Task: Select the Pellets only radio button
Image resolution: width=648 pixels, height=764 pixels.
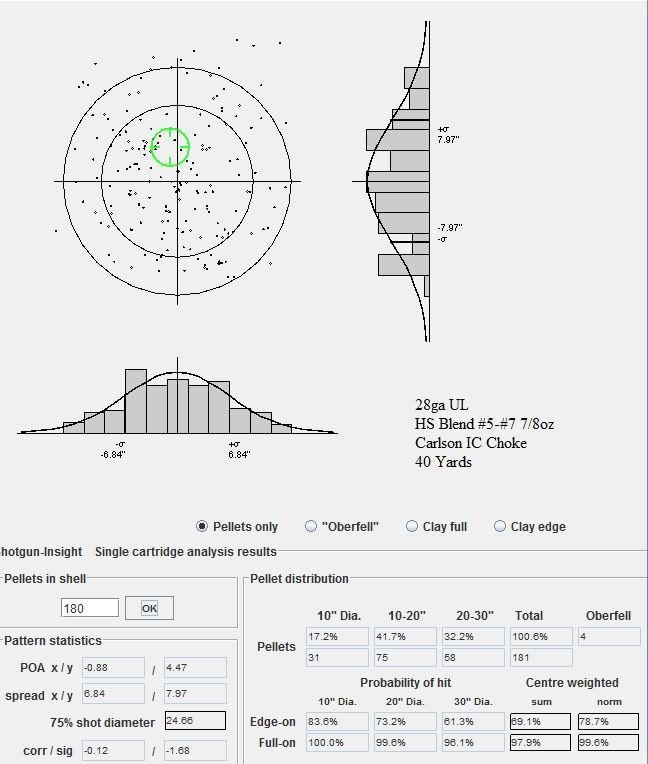Action: click(203, 527)
